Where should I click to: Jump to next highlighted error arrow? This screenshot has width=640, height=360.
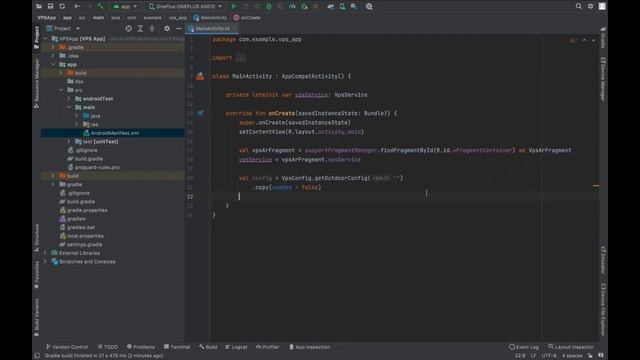click(593, 40)
